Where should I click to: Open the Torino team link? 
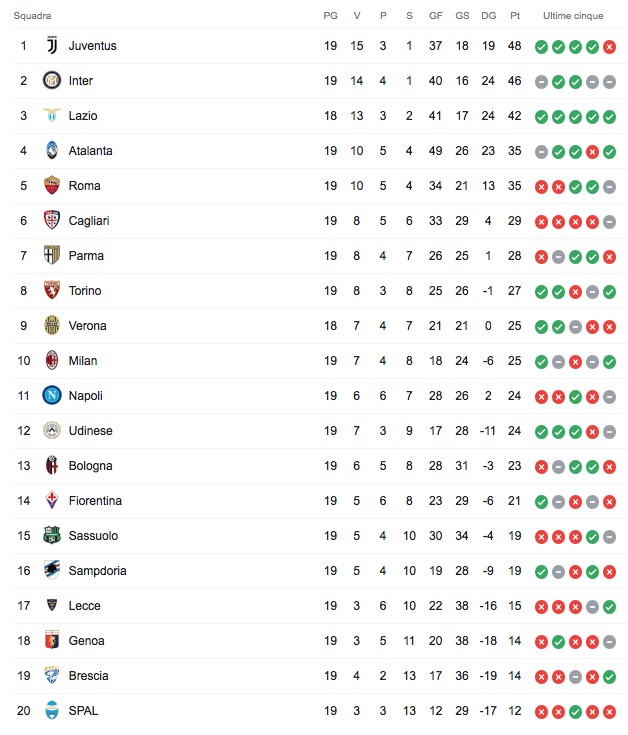click(85, 291)
